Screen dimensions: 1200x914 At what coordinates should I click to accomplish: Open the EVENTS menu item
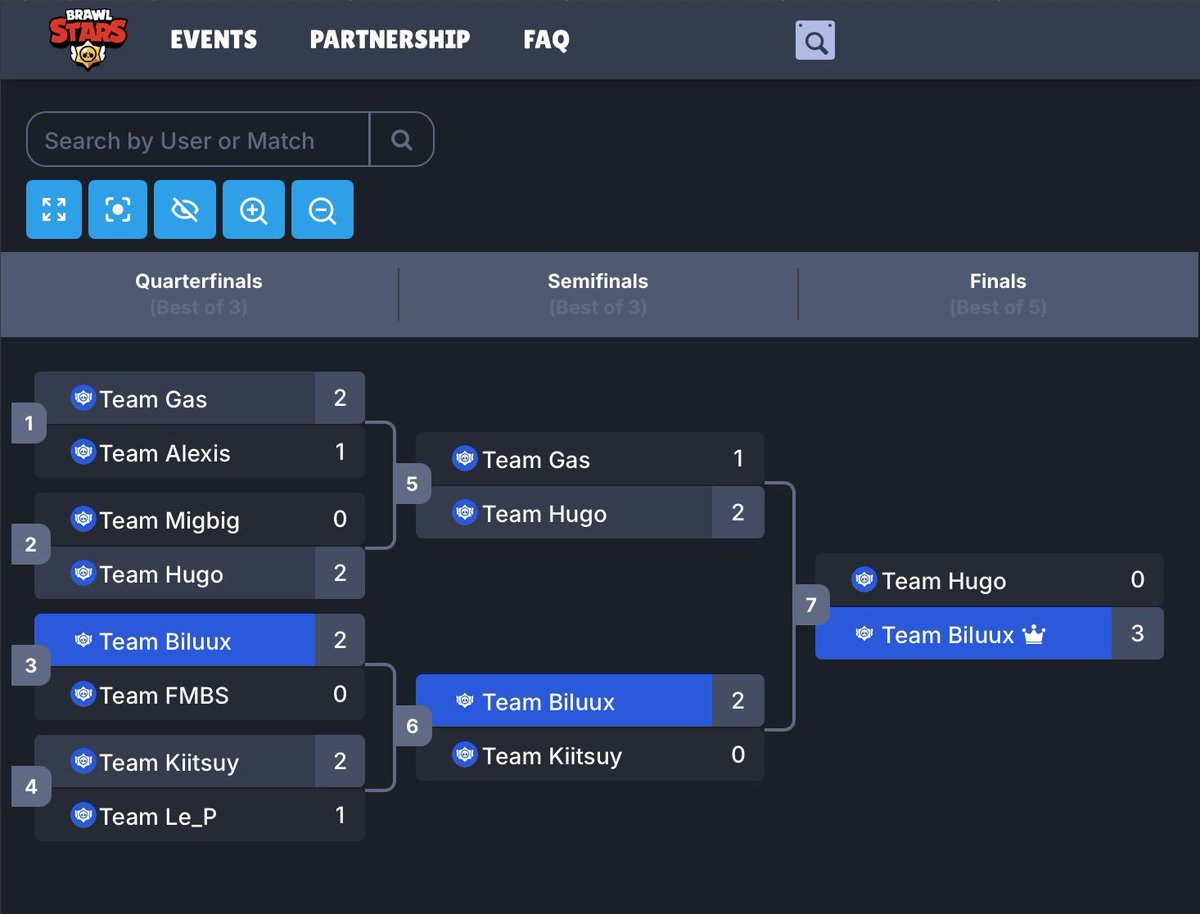(x=213, y=40)
